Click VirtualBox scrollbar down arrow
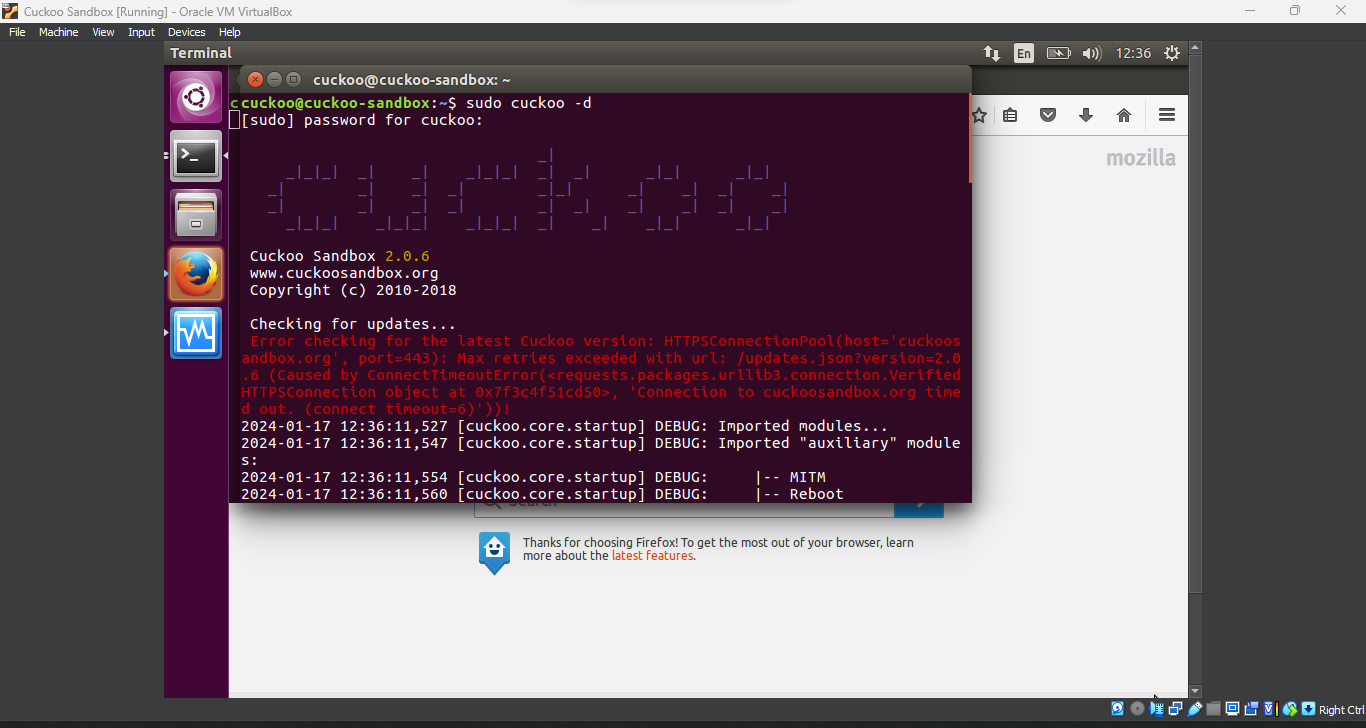Image resolution: width=1366 pixels, height=728 pixels. point(1195,691)
